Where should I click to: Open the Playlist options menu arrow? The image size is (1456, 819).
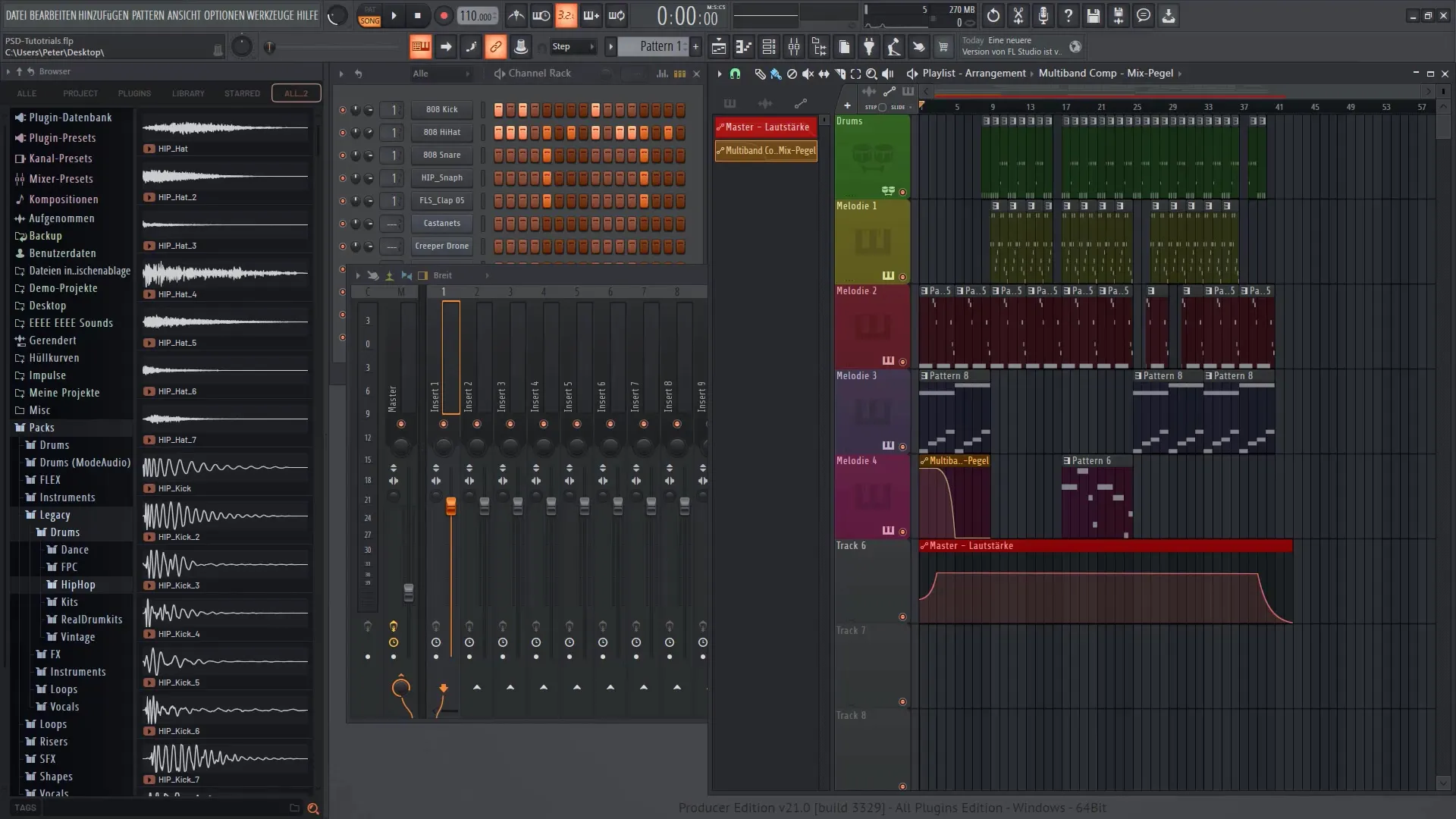click(719, 74)
